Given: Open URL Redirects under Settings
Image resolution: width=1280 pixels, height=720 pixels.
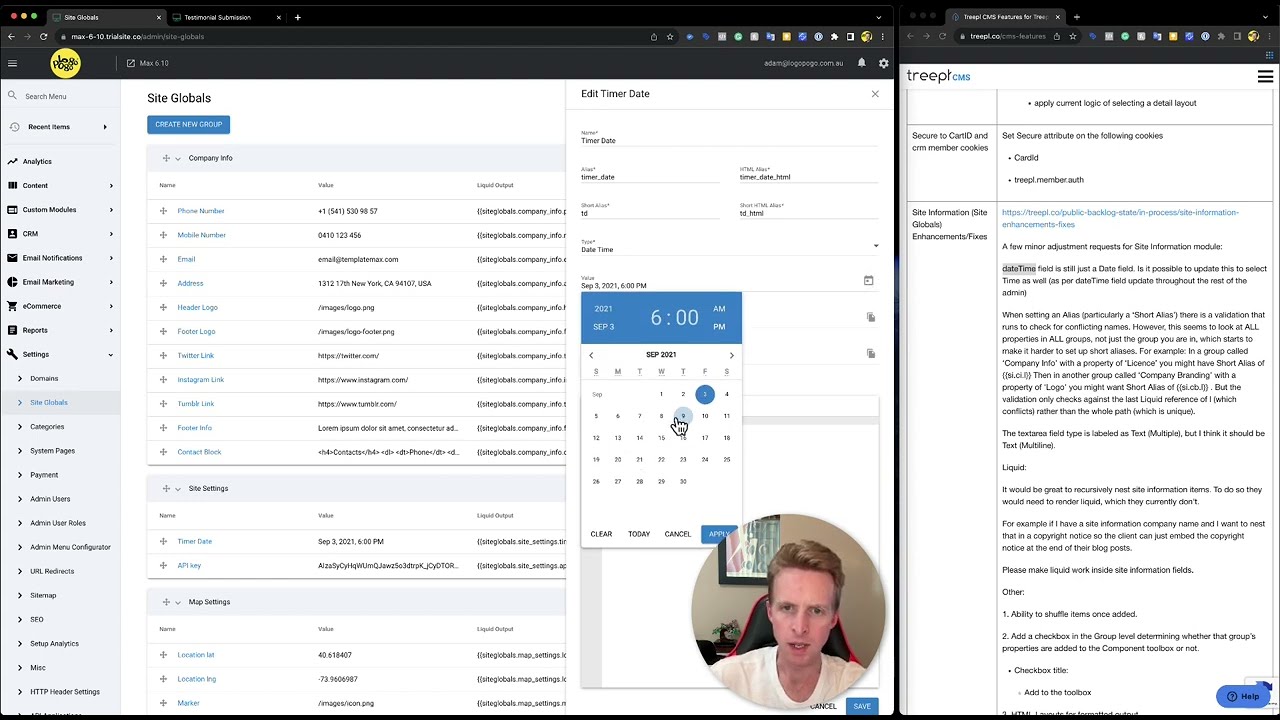Looking at the screenshot, I should [52, 571].
